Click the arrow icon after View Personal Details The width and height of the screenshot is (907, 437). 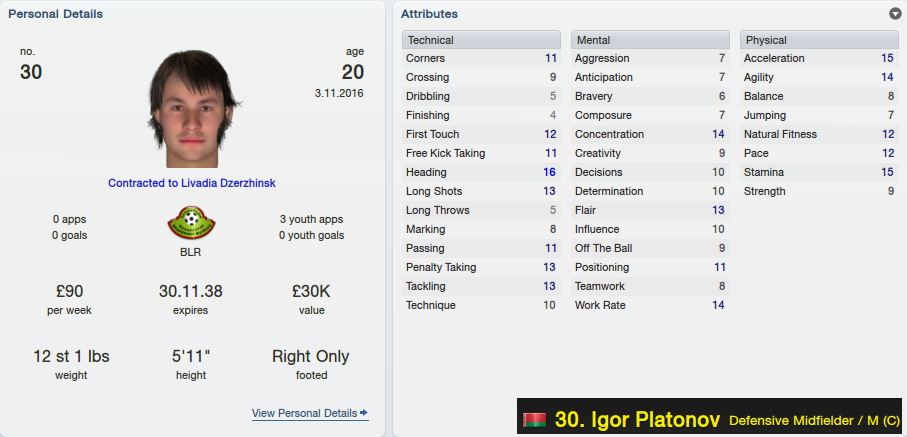[364, 413]
